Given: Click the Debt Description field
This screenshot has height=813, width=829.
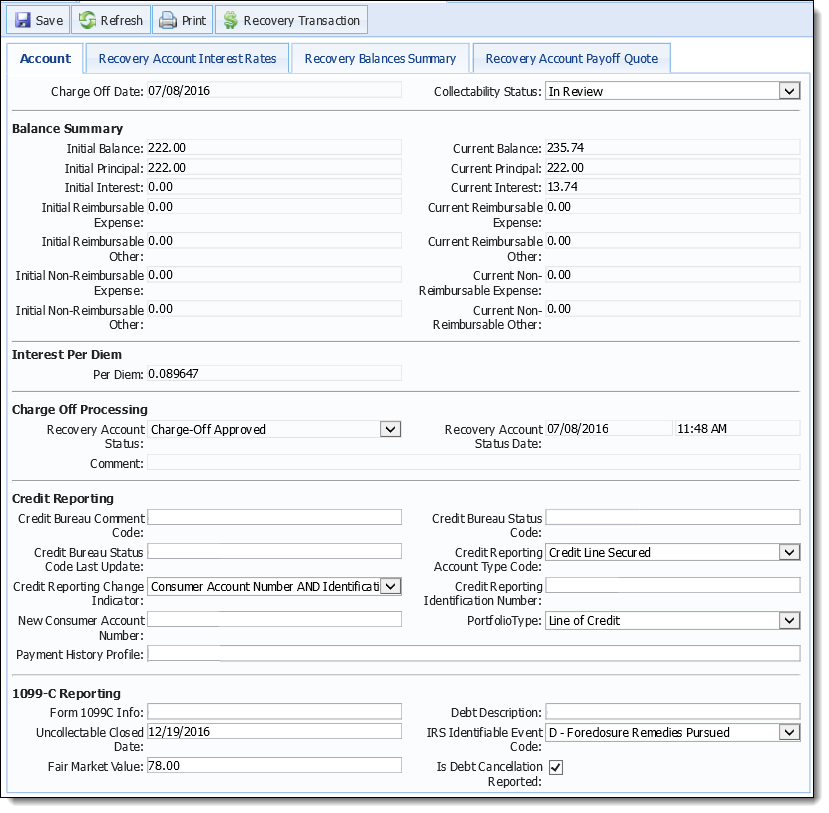Looking at the screenshot, I should [673, 712].
